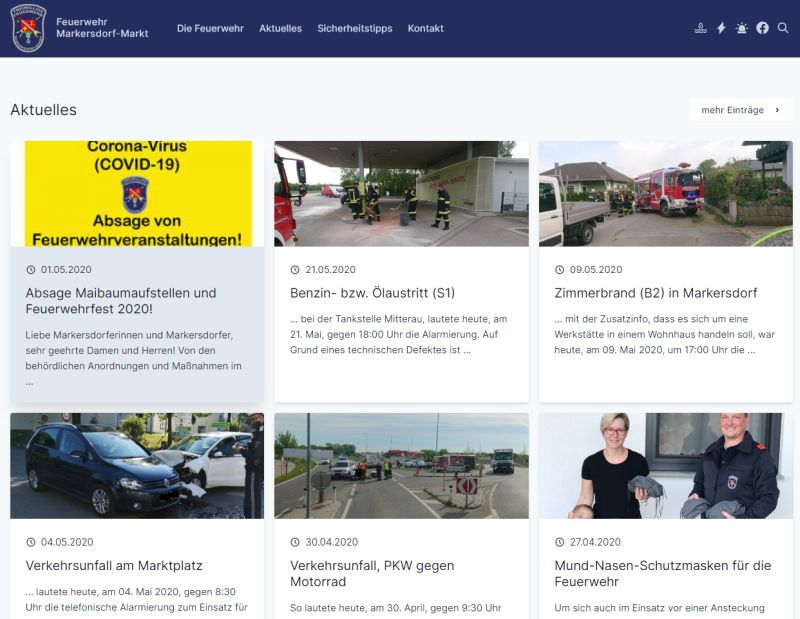Click the siren alarm light icon
The image size is (800, 619).
coord(741,28)
